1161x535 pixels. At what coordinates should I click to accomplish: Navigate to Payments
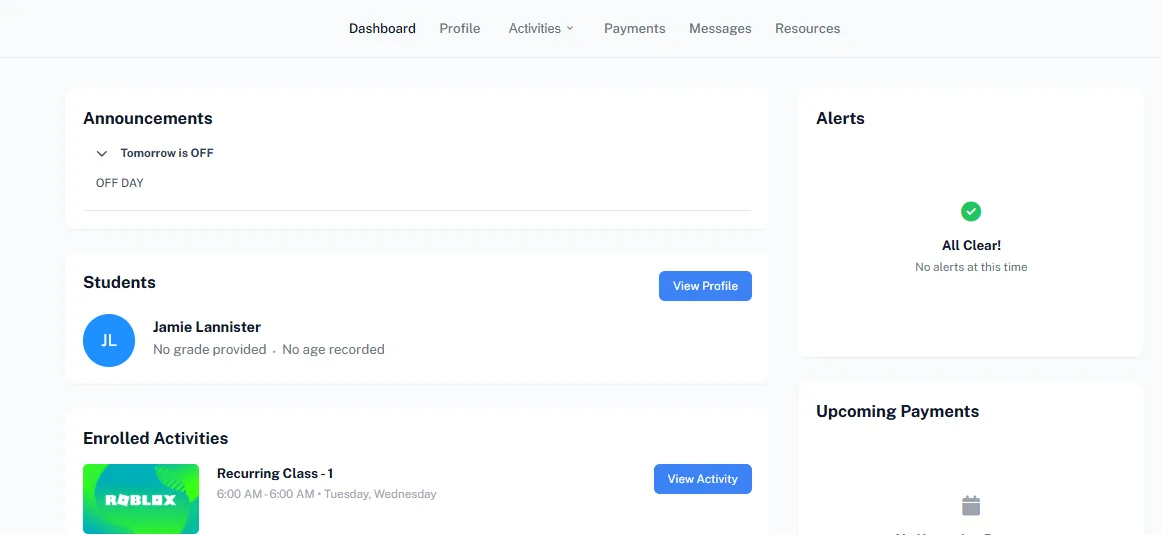pyautogui.click(x=635, y=28)
